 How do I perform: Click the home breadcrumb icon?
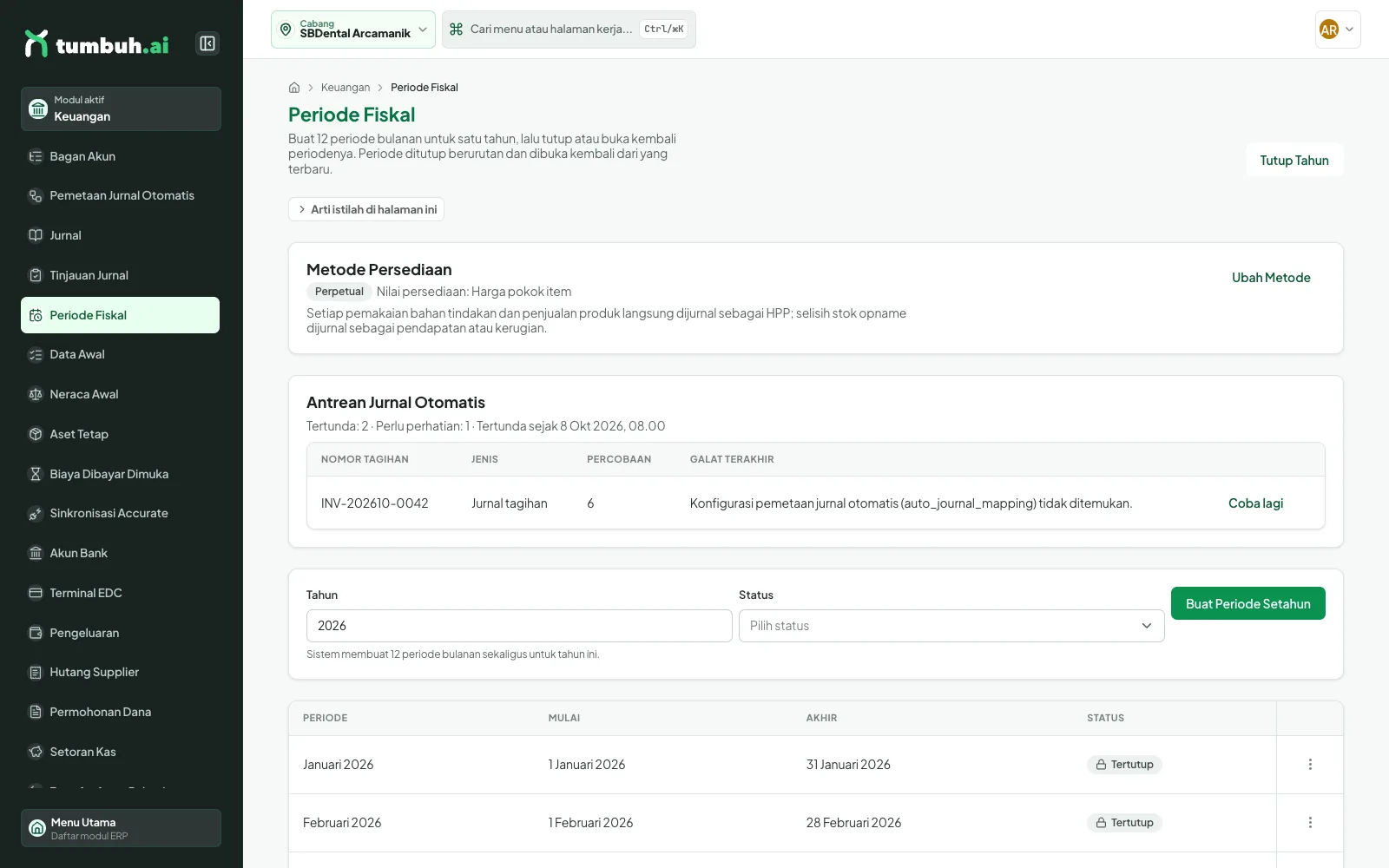pos(294,88)
